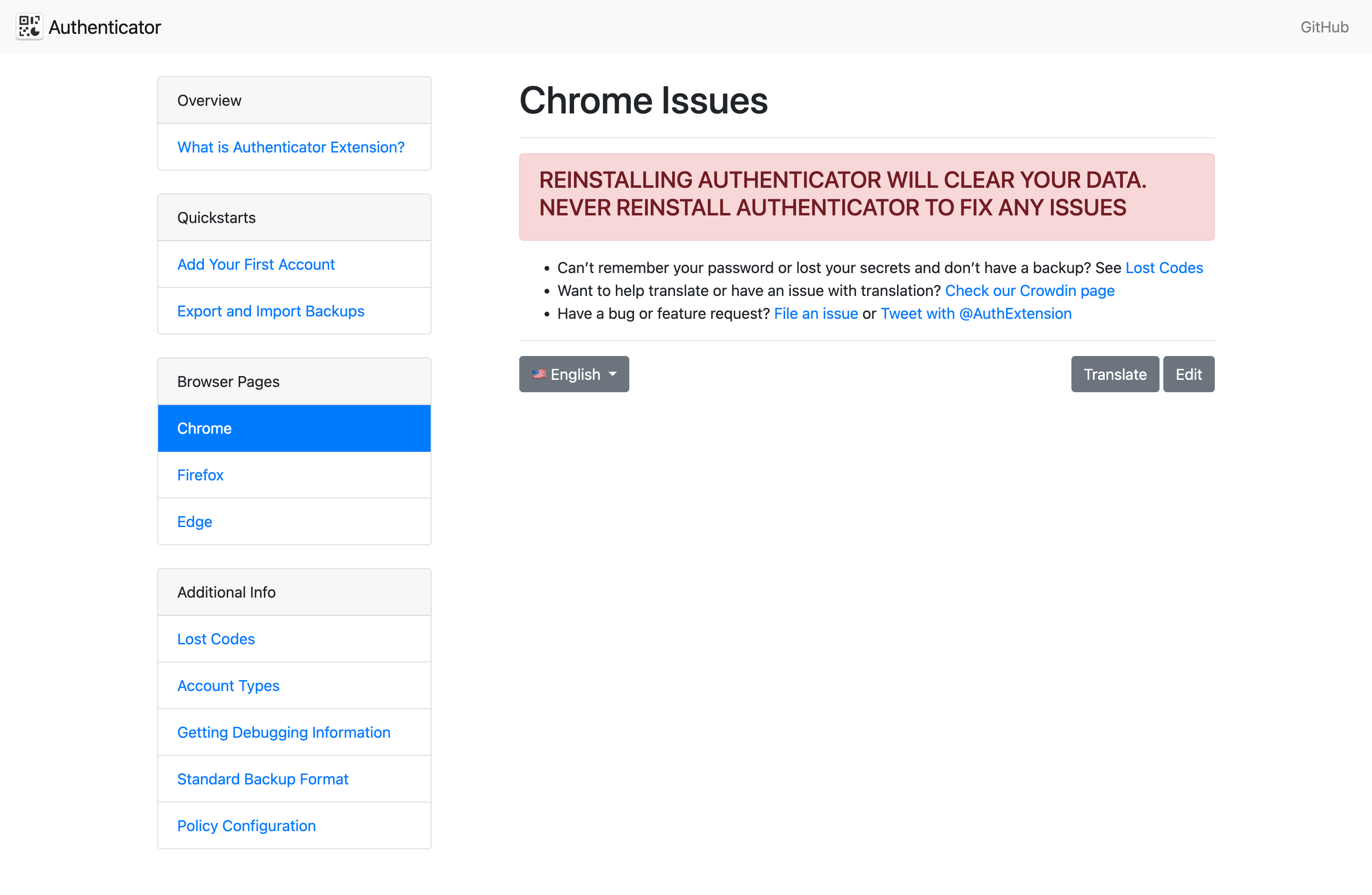Select the Chrome browser page item
Viewport: 1372px width, 895px height.
294,428
